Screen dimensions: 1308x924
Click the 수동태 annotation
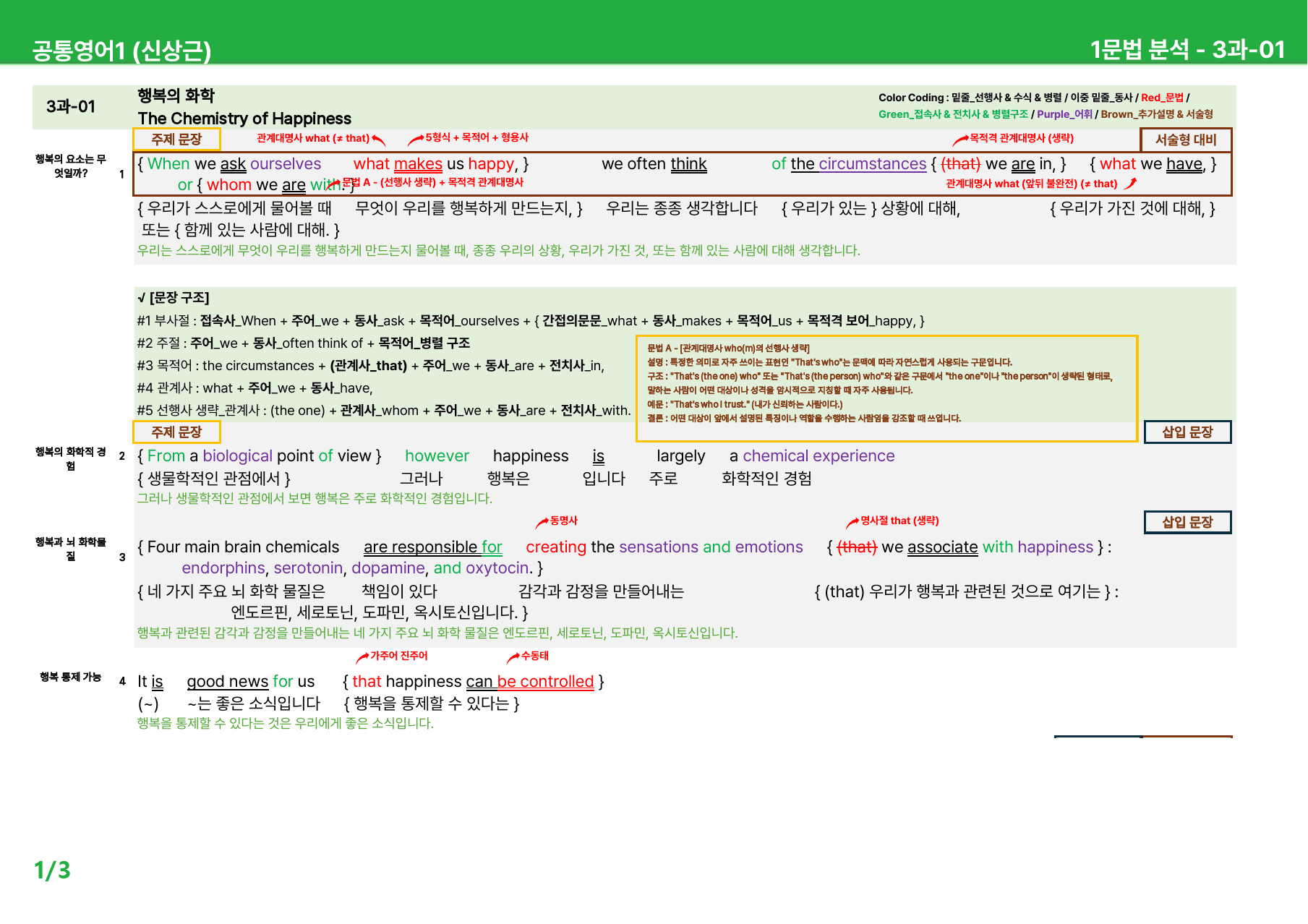[x=534, y=656]
